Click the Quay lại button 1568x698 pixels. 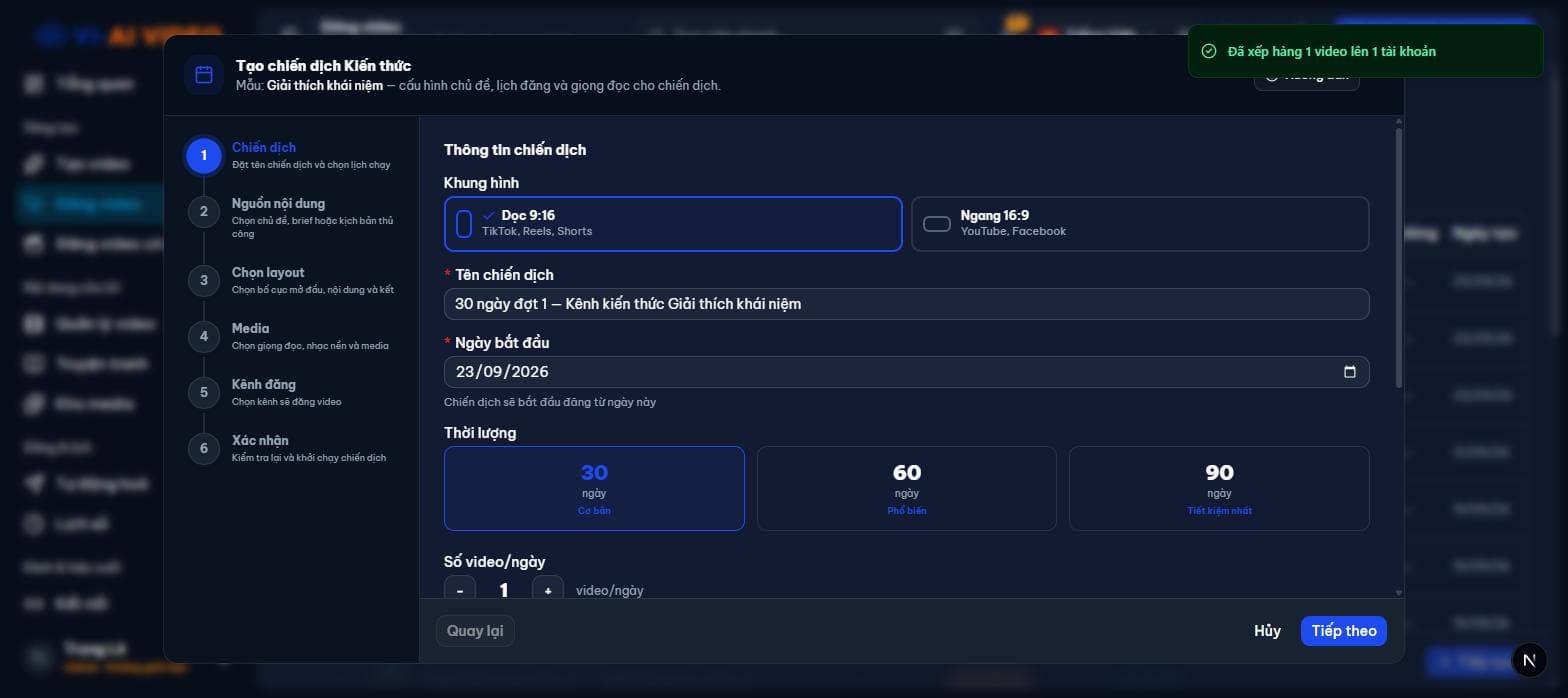(x=475, y=631)
